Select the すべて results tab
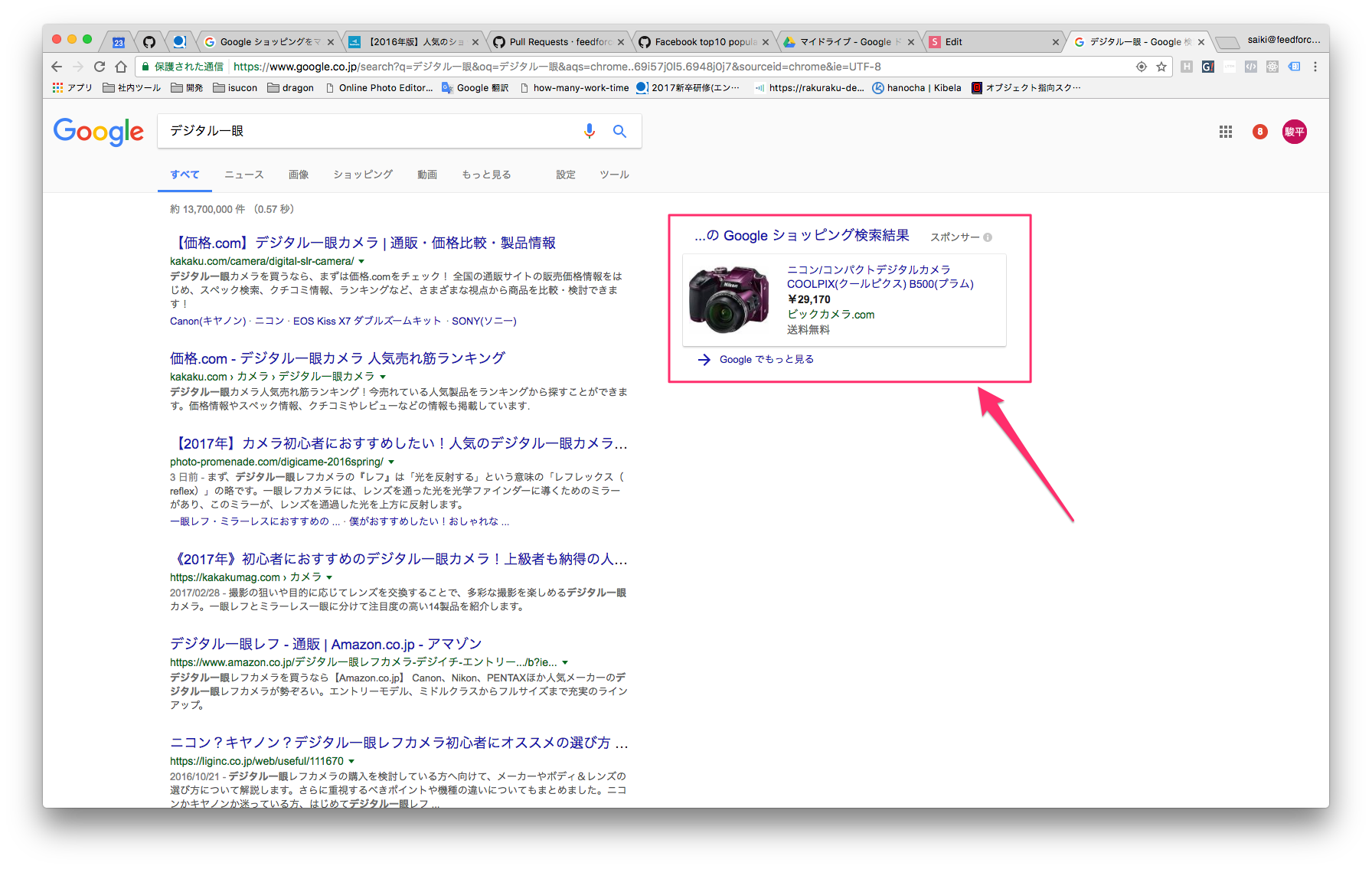This screenshot has height=869, width=1372. (x=185, y=175)
